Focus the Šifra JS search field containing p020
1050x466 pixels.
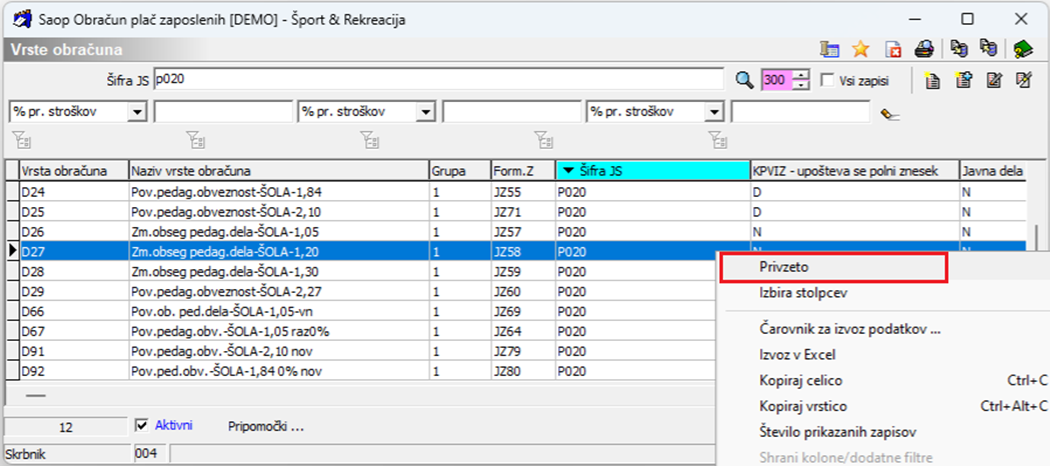439,80
